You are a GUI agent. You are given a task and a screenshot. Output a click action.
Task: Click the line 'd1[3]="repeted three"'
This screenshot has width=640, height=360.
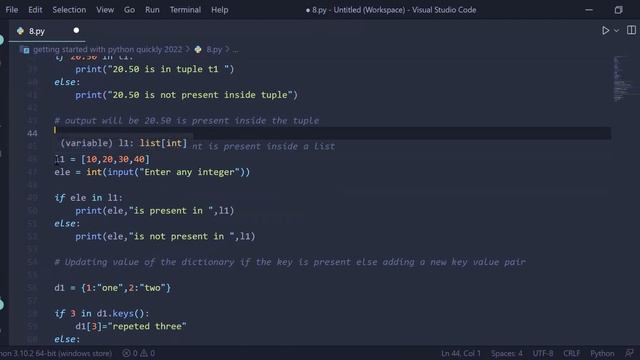coord(131,327)
